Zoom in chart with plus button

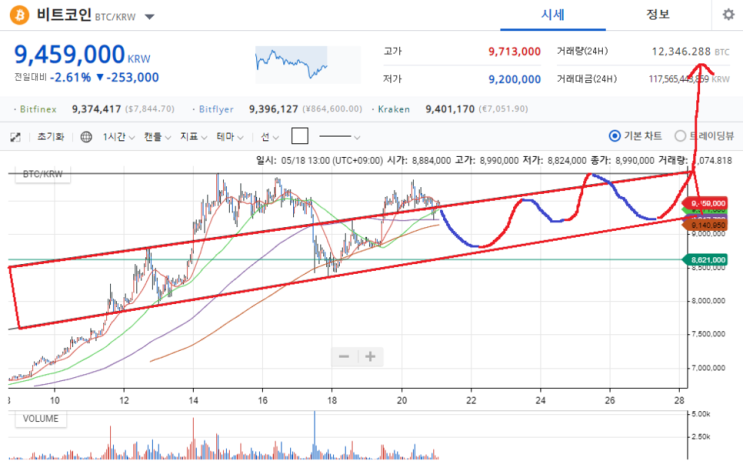(371, 357)
